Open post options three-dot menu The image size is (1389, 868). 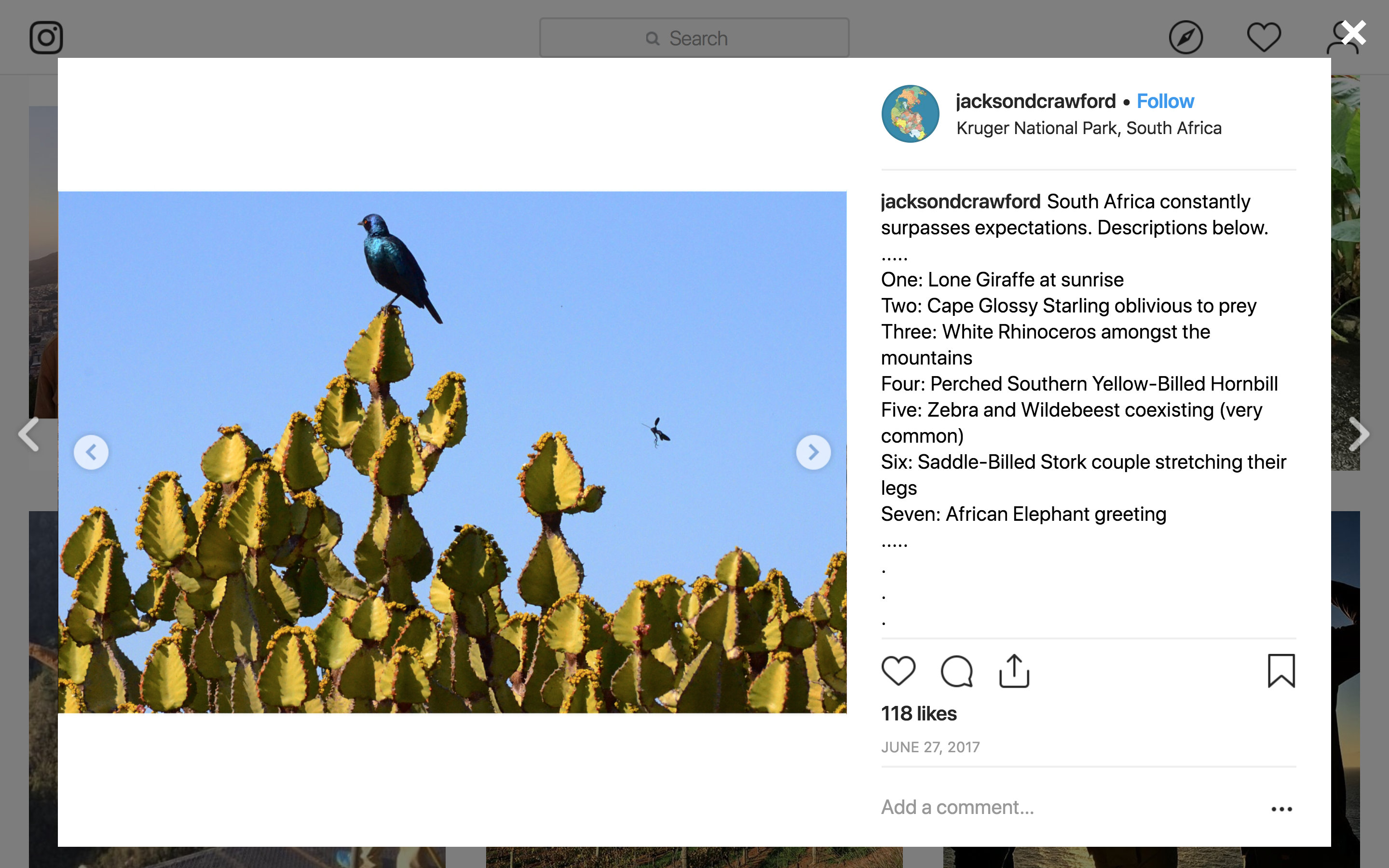coord(1281,809)
